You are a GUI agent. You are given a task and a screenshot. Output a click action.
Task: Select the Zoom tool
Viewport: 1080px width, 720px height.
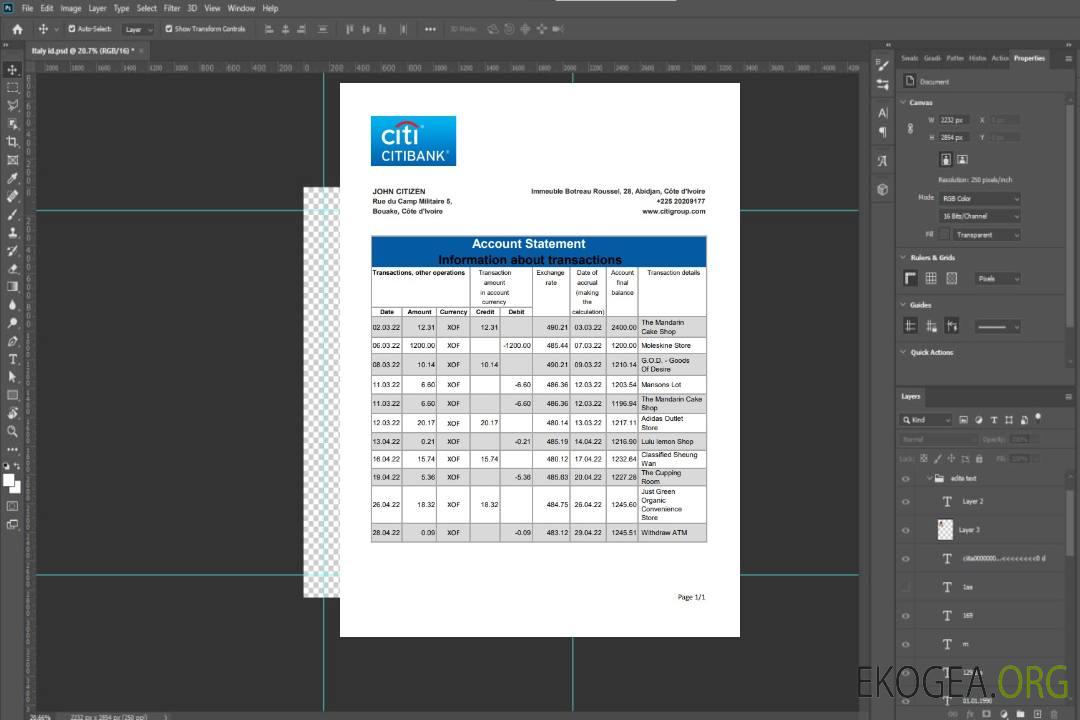click(12, 431)
